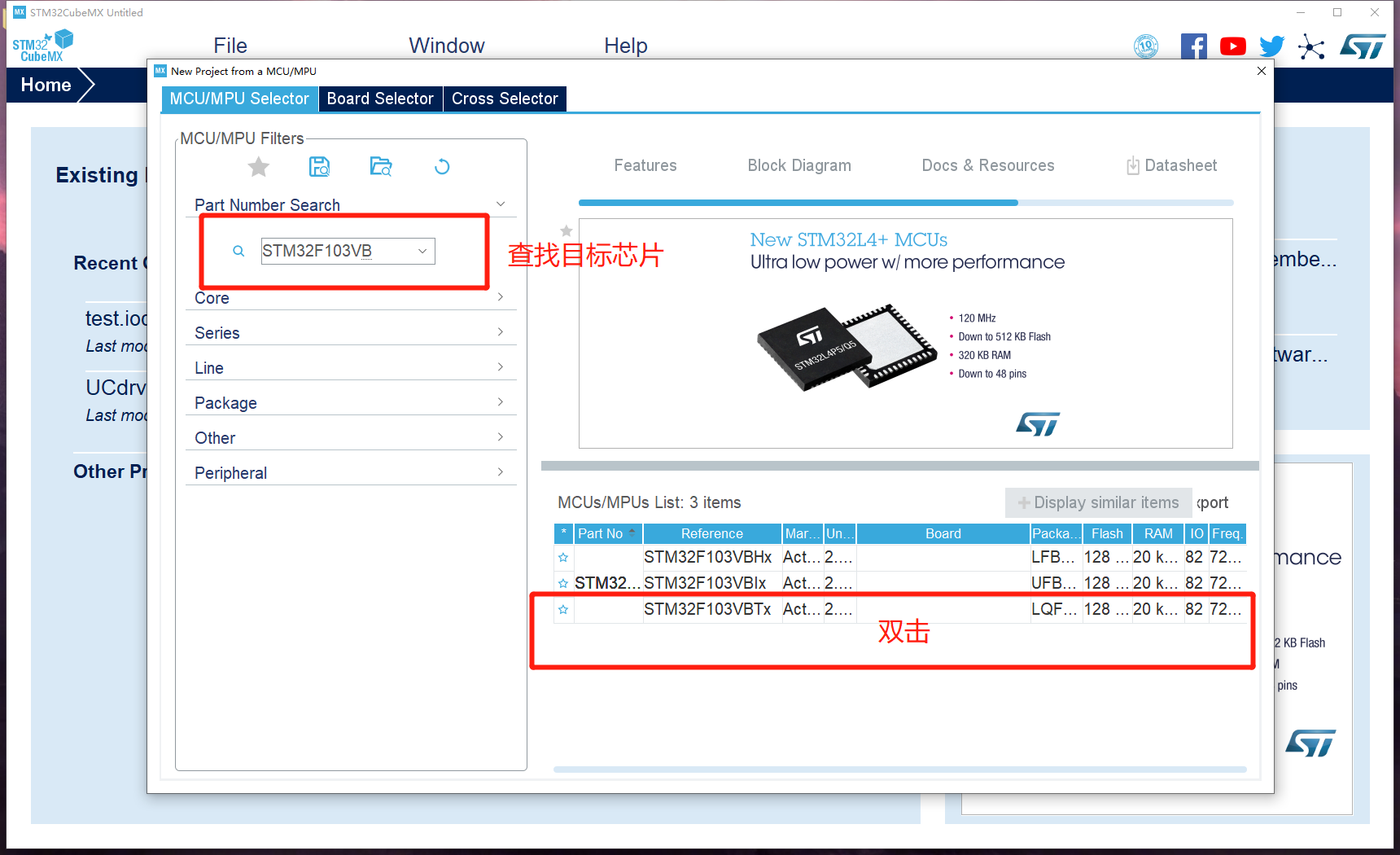The image size is (1400, 855).
Task: Select the STM32F103VBIx reference cell
Action: click(x=712, y=584)
